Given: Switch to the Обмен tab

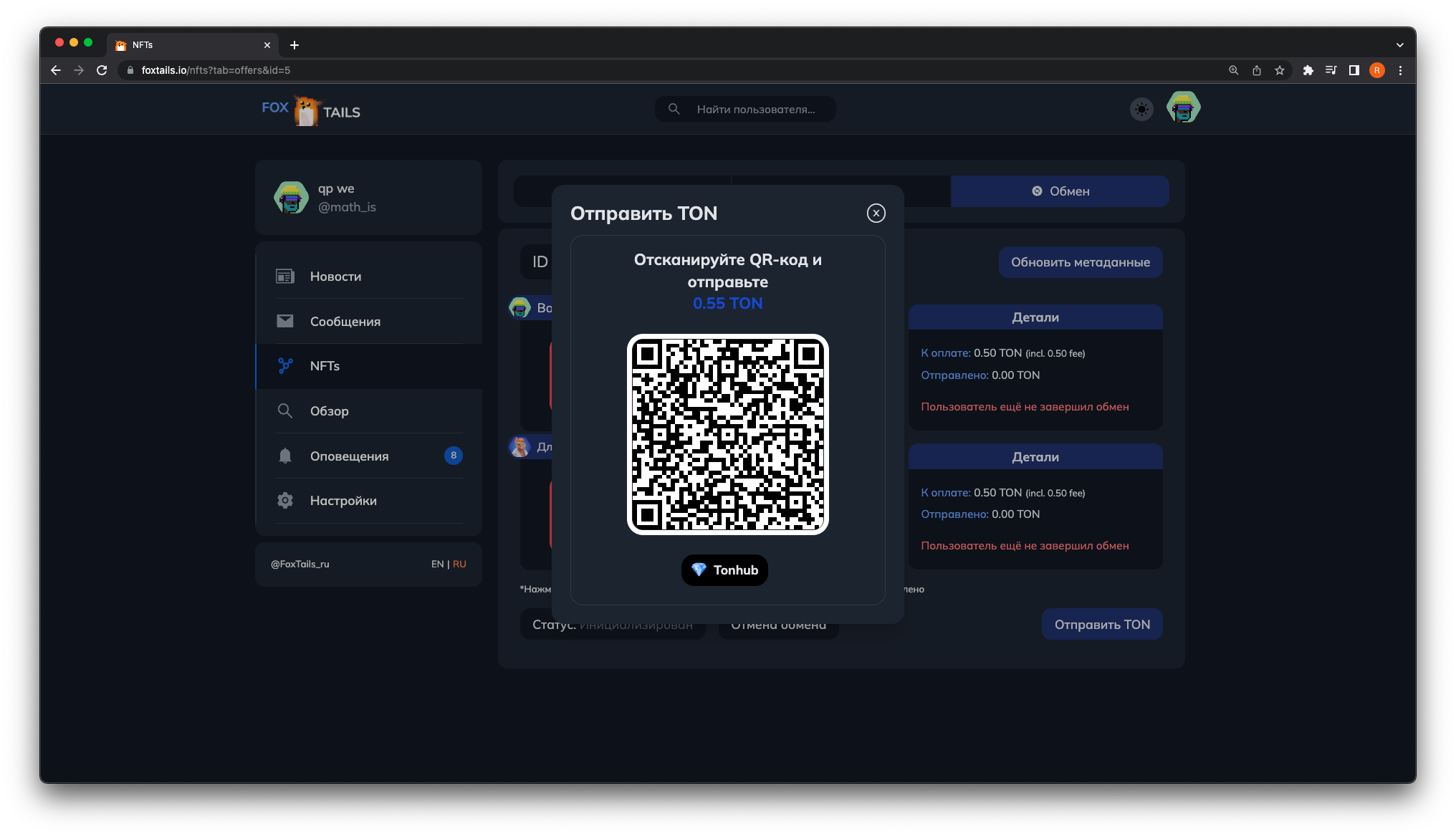Looking at the screenshot, I should pos(1060,191).
